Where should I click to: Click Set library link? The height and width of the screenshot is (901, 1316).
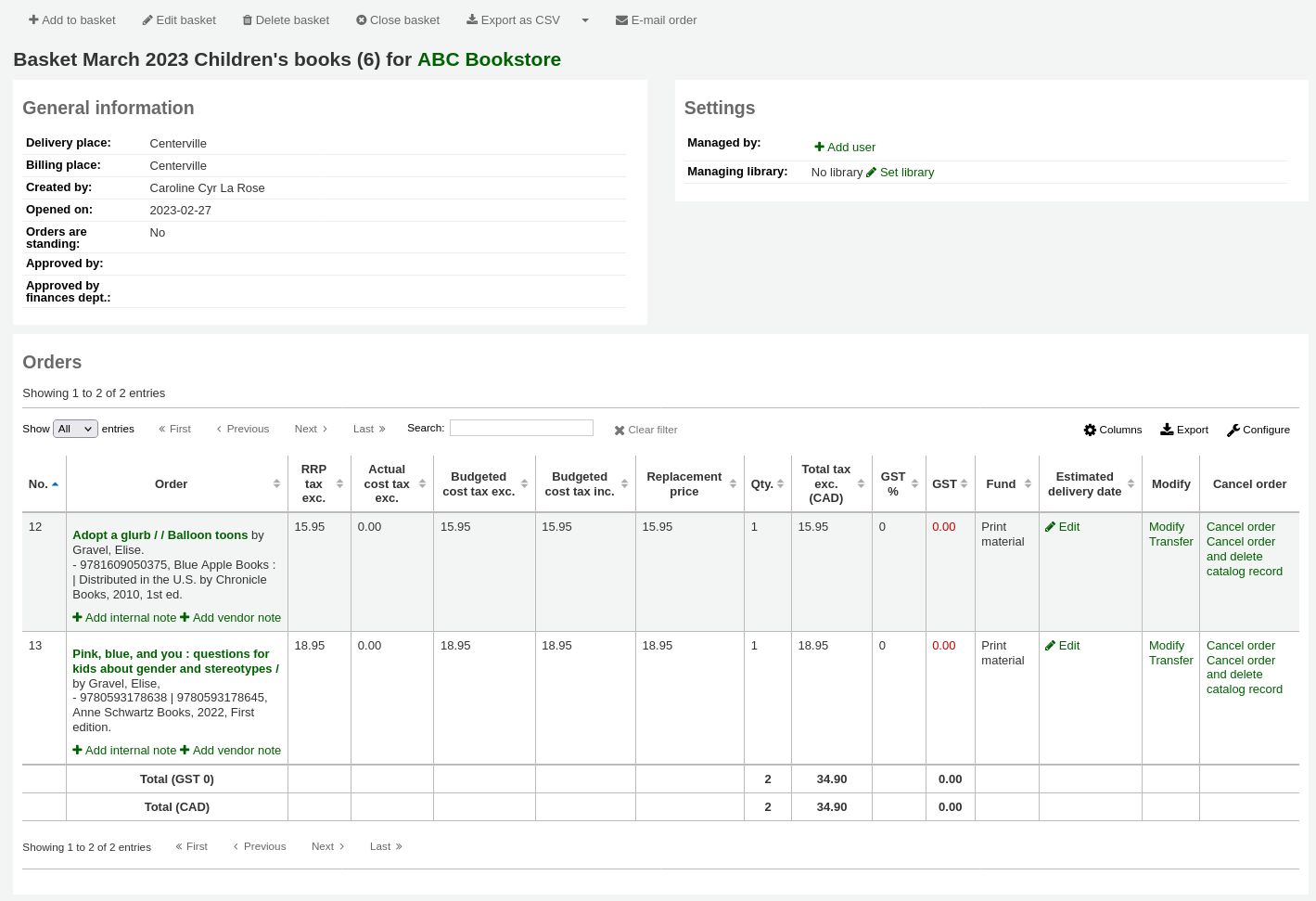[x=906, y=172]
